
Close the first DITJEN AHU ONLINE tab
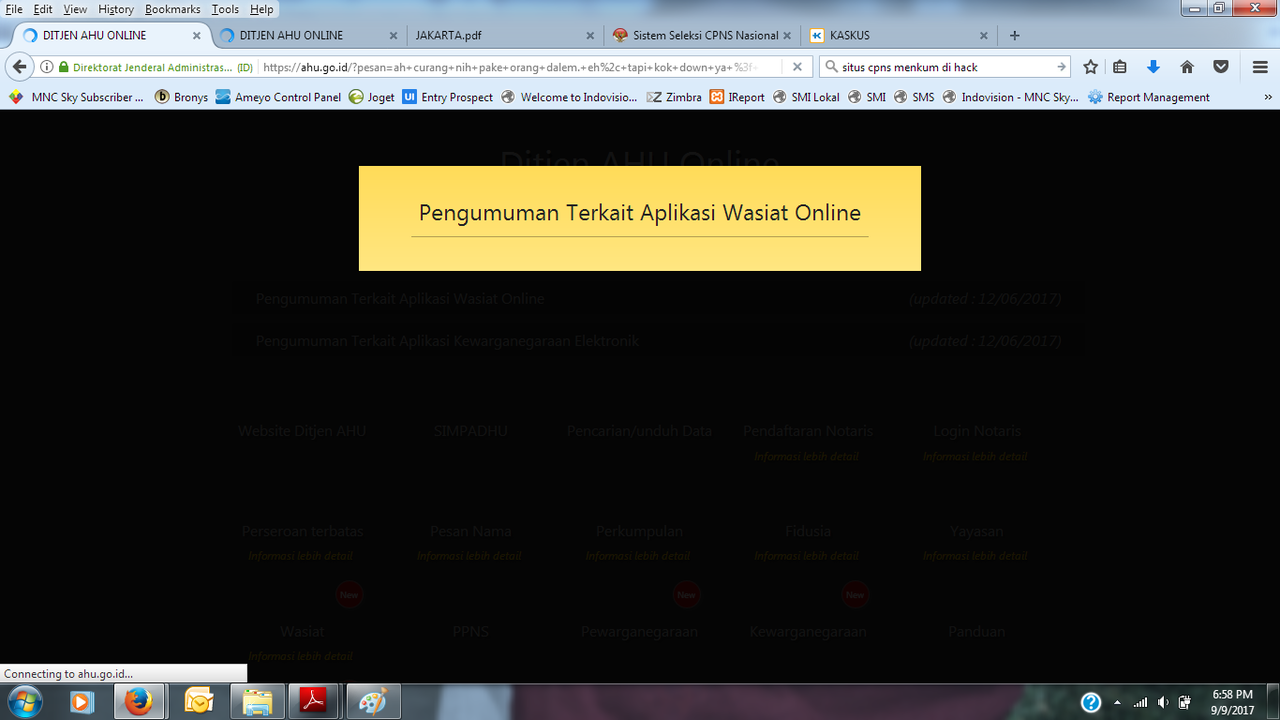click(196, 35)
